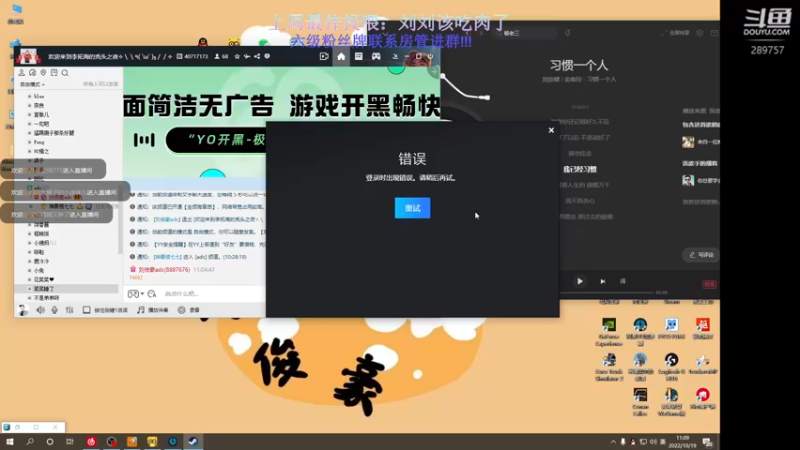Open the music player mail icon
Viewport: 800px width, 450px height.
(x=714, y=33)
